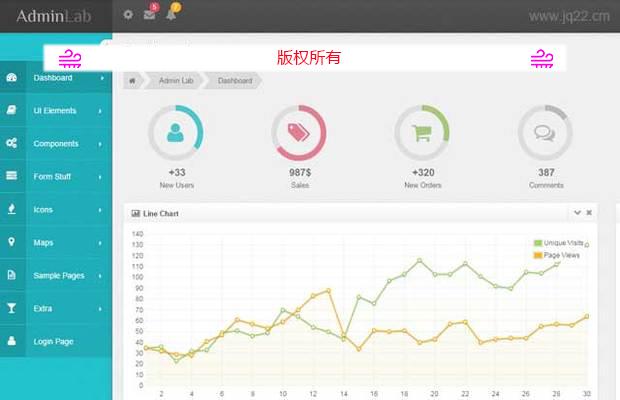Close the Line Chart panel
This screenshot has height=400, width=620.
click(x=589, y=213)
